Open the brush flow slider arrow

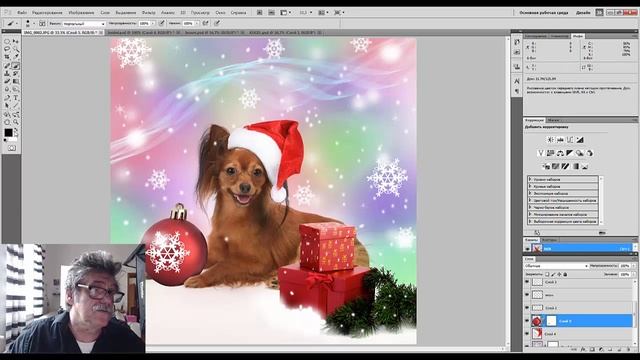(197, 24)
